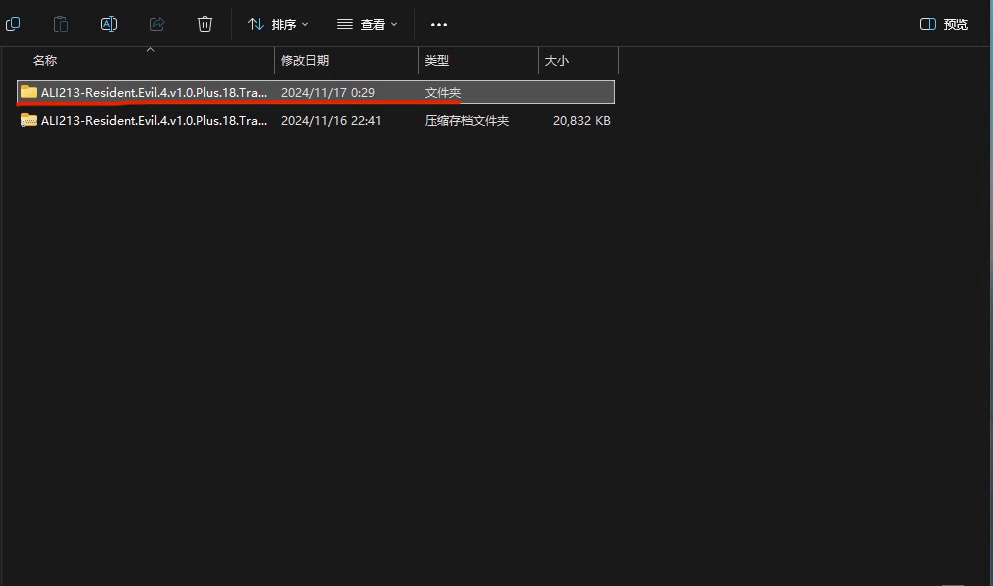993x586 pixels.
Task: Toggle the 预览 preview pane
Action: pos(944,24)
